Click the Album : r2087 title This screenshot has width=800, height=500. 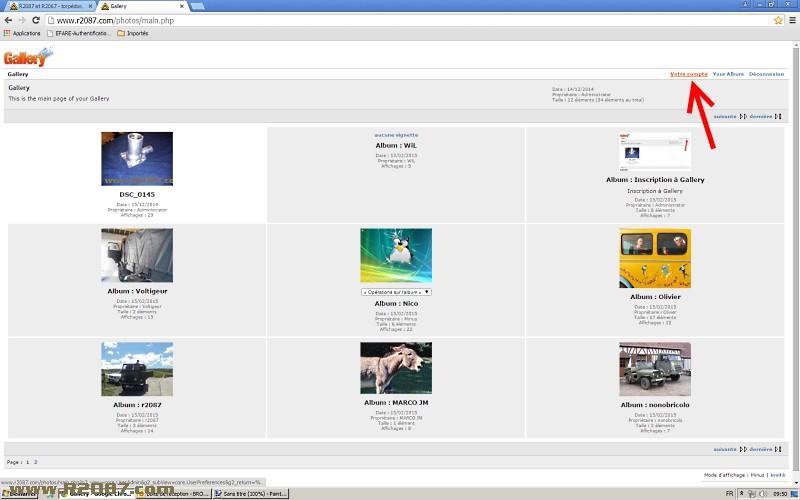coord(137,405)
